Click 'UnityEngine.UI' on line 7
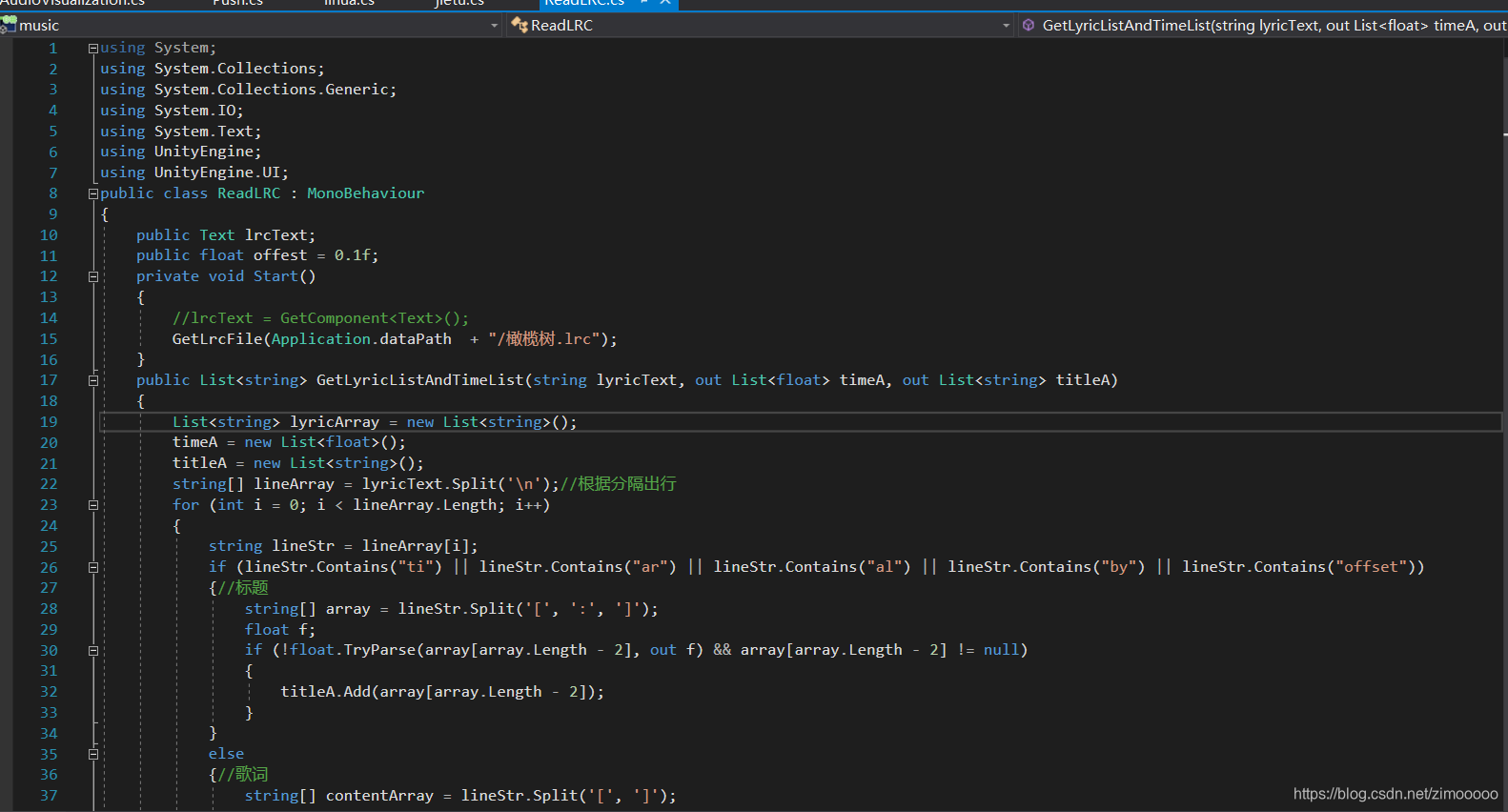Image resolution: width=1508 pixels, height=812 pixels. (217, 173)
